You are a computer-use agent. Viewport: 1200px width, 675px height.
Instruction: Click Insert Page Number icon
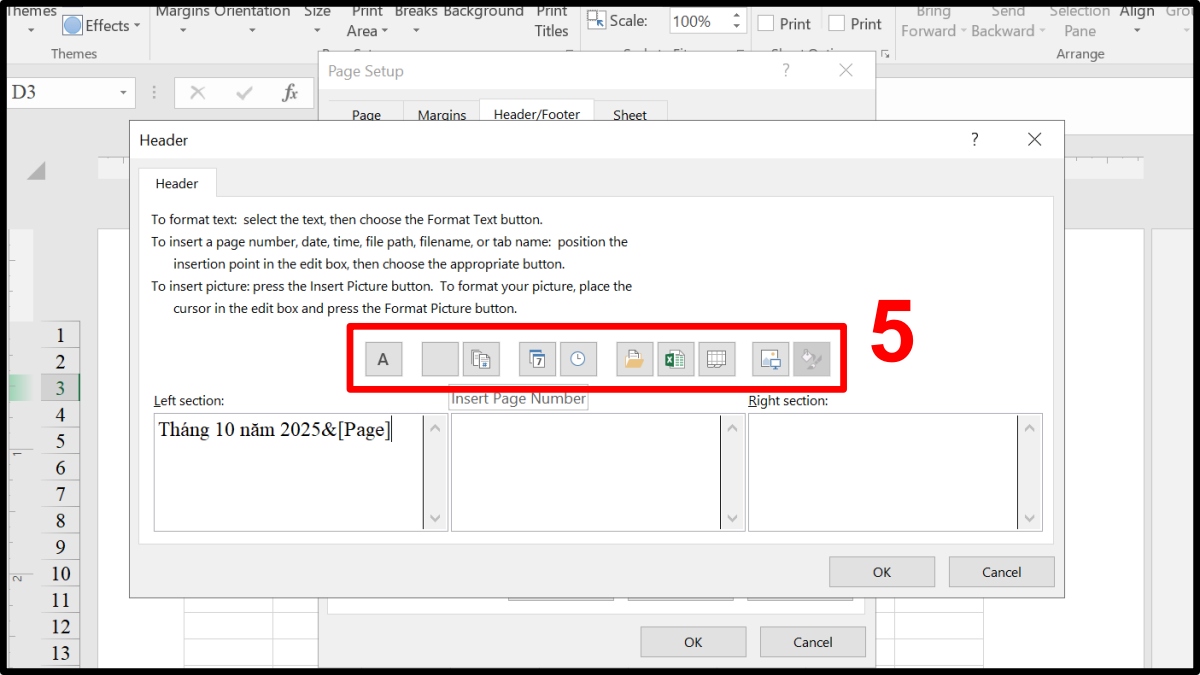click(440, 358)
